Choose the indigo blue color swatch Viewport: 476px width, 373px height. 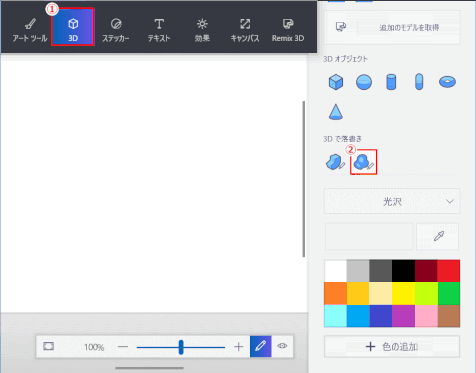[381, 316]
